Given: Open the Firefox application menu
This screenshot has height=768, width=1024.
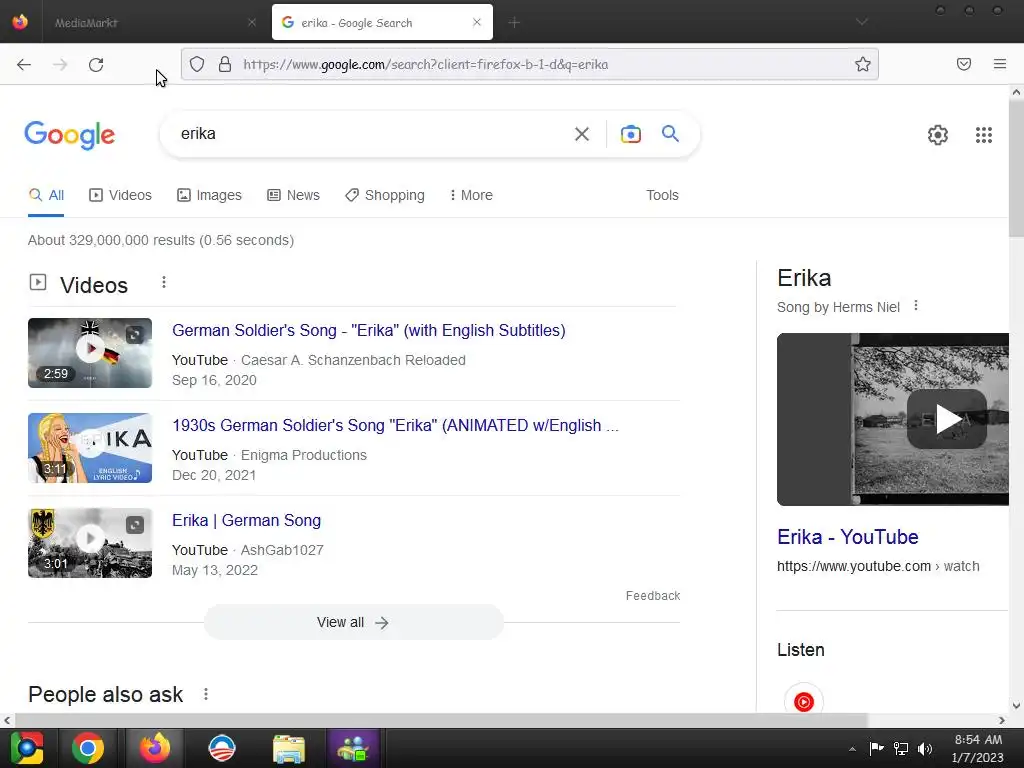Looking at the screenshot, I should click(x=1000, y=64).
